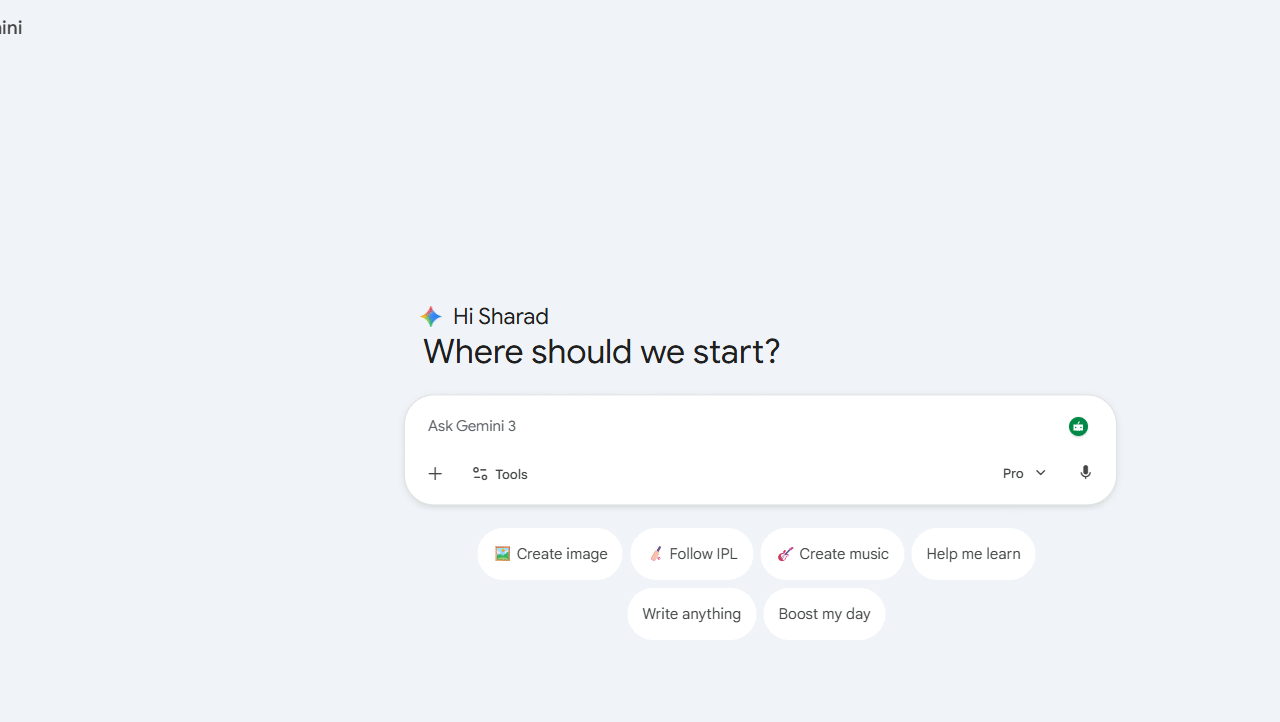The image size is (1280, 722).
Task: Click the Boost my day suggestion
Action: click(824, 613)
